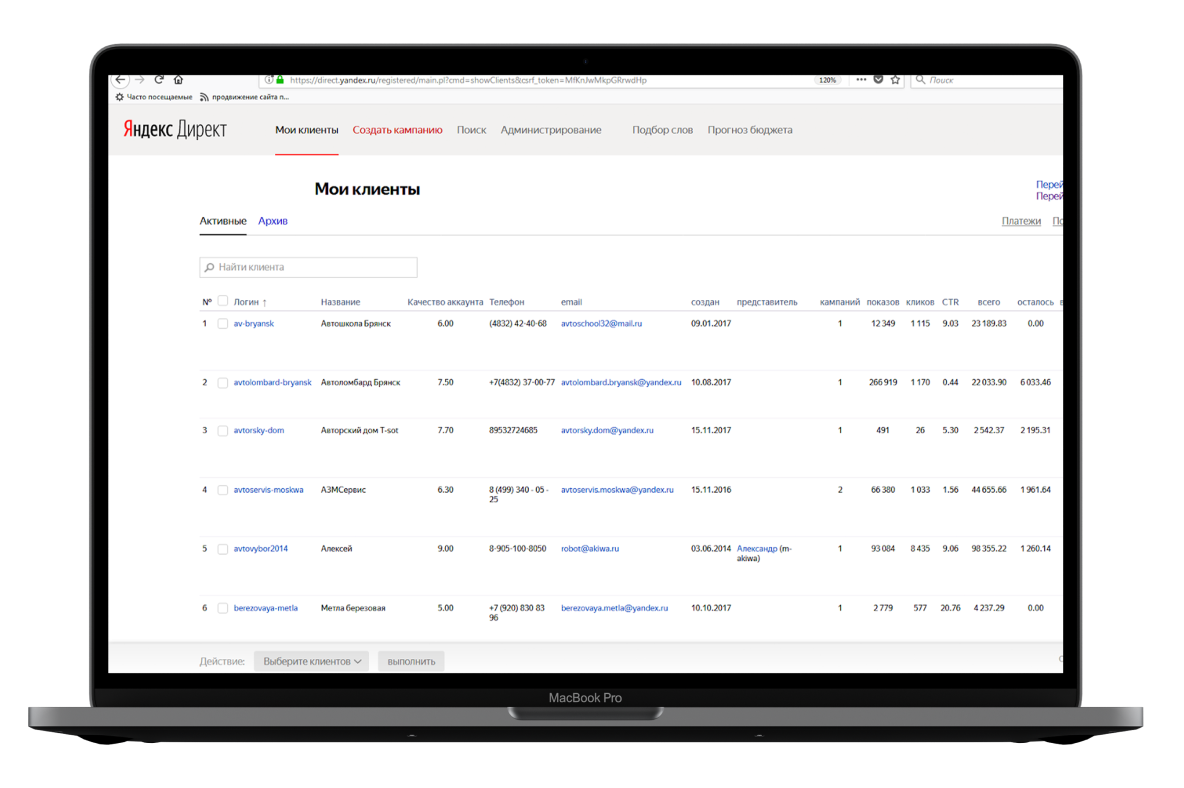Click the Автошкола Брянск name cell
This screenshot has width=1184, height=788.
[x=356, y=323]
